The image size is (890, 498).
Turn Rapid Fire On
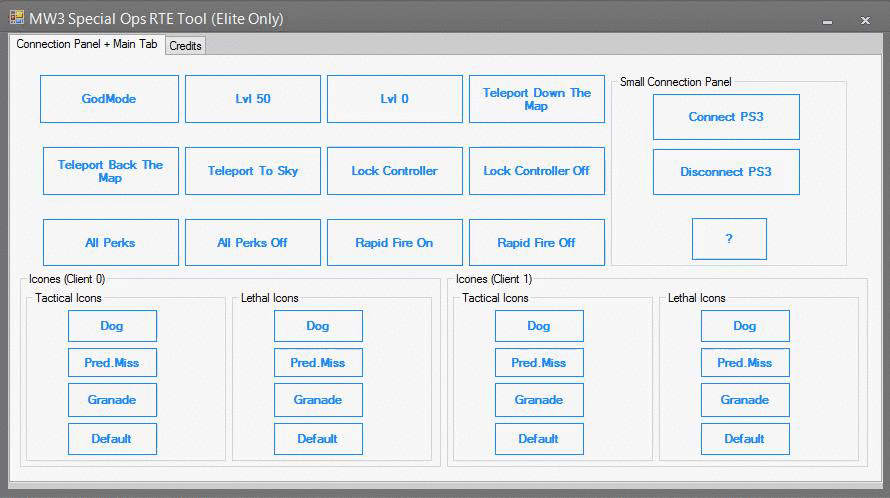[394, 242]
